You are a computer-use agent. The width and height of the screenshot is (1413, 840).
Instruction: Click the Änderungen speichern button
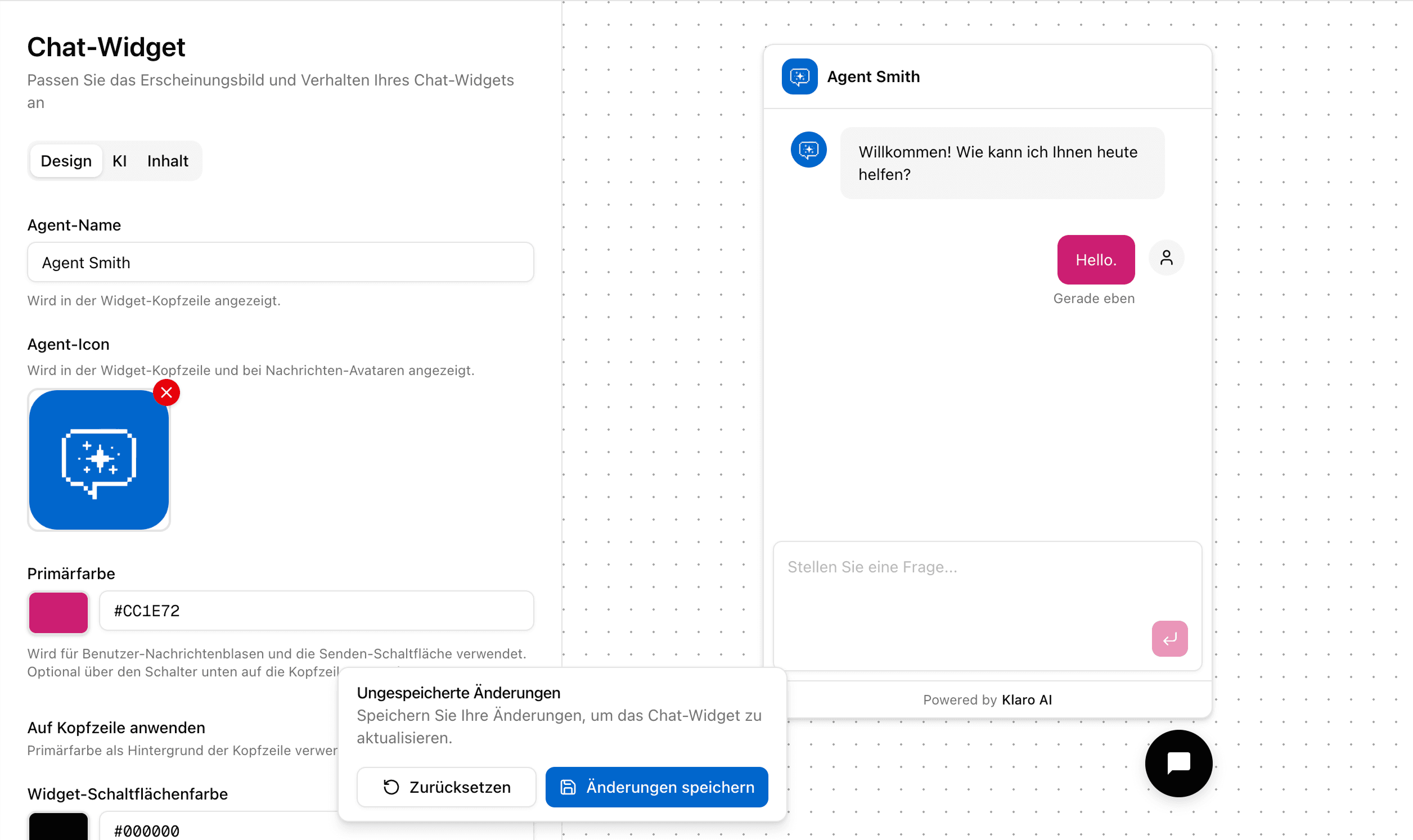[656, 787]
